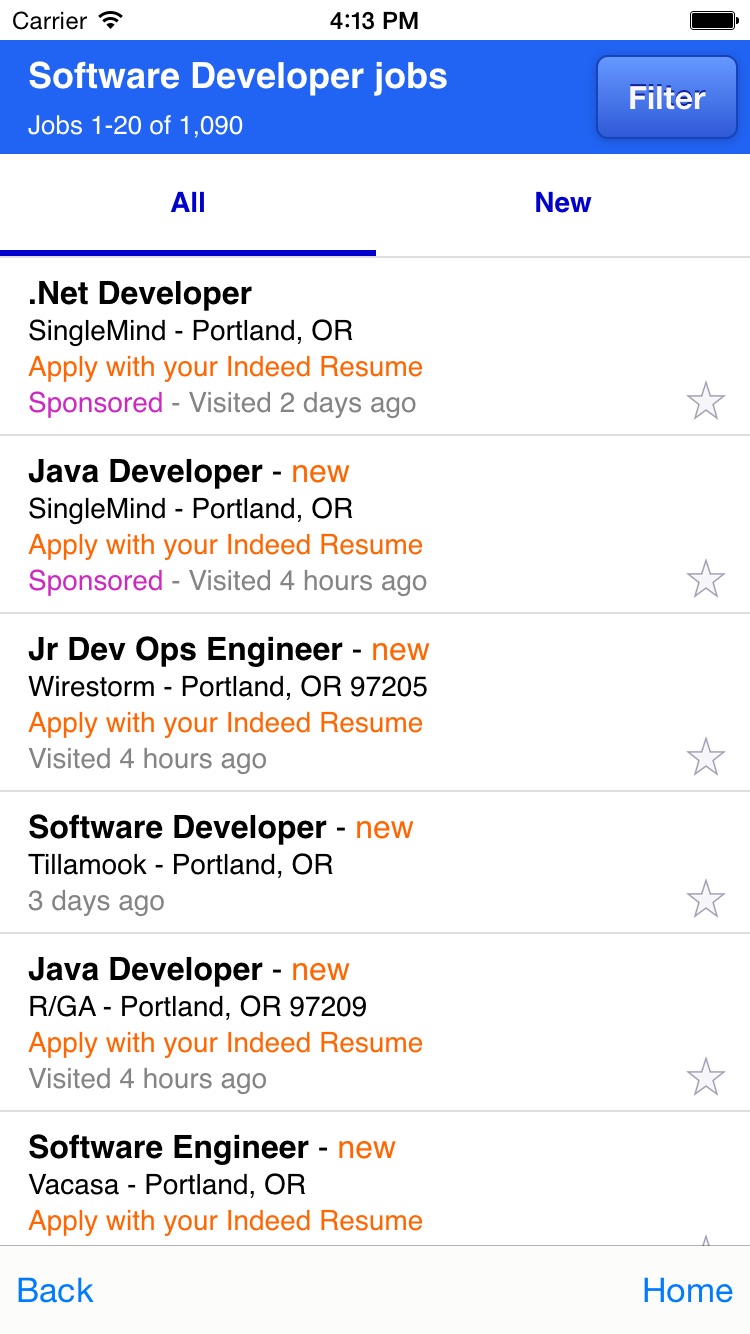
Task: Tap the Software Developer jobs header title
Action: point(238,76)
